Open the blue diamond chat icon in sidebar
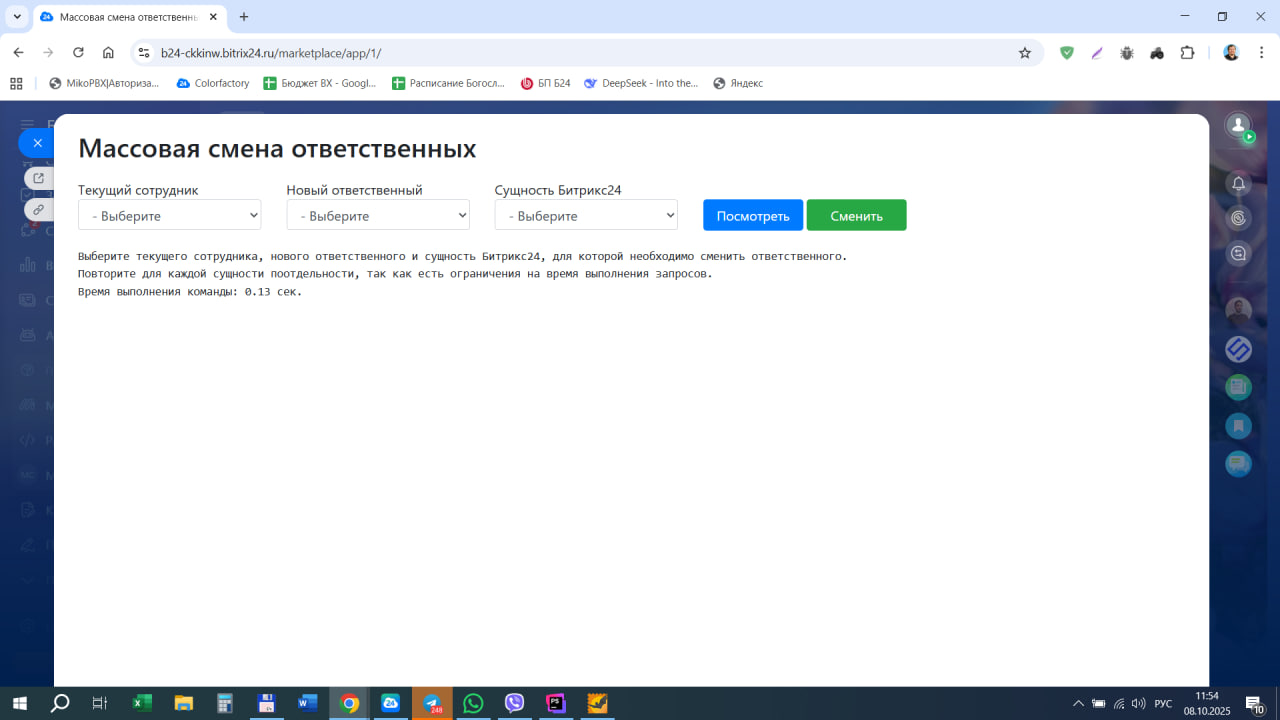The image size is (1280, 720). tap(1238, 348)
